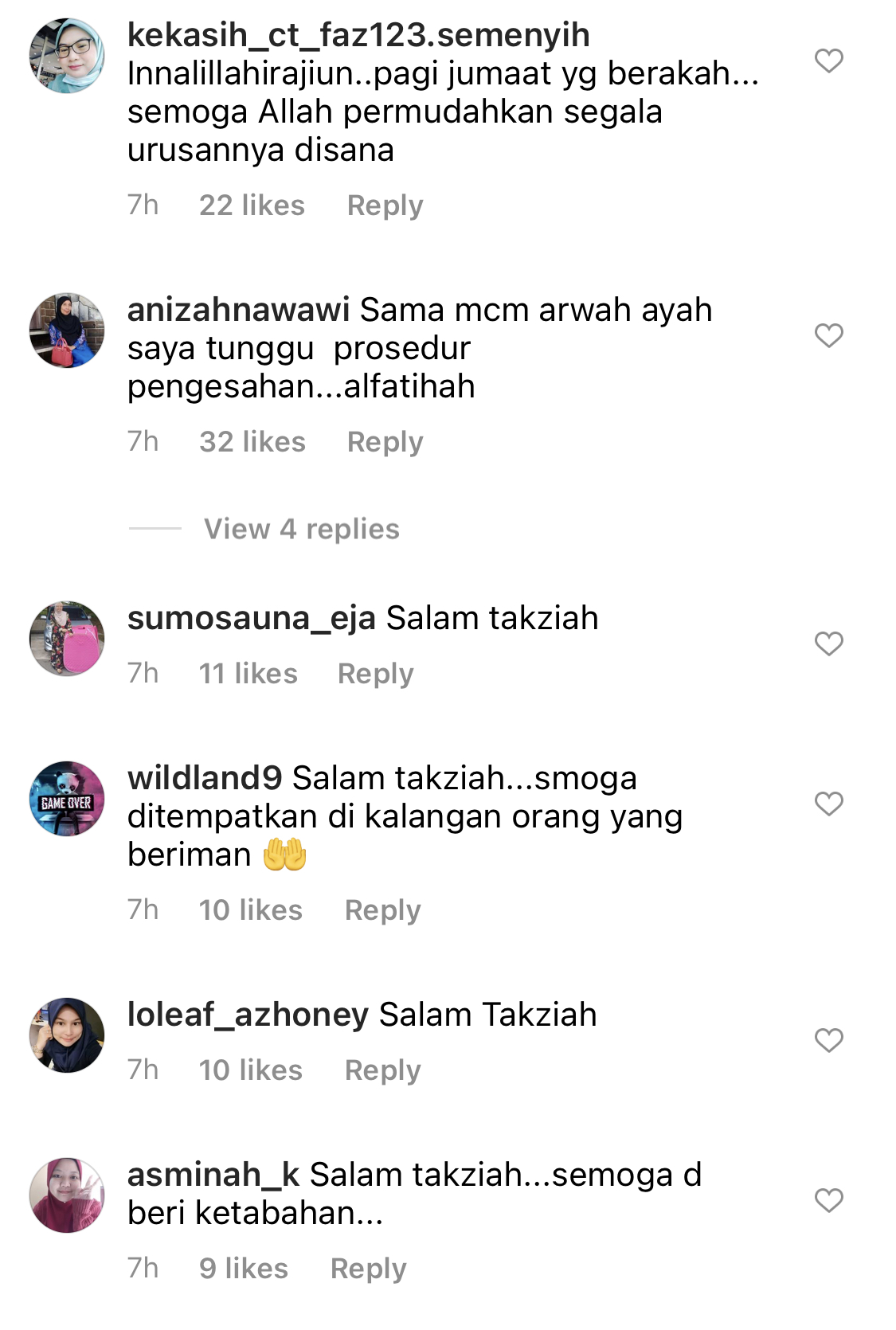Reply to sumosauna_eja's comment
The height and width of the screenshot is (1330, 896).
[x=375, y=674]
